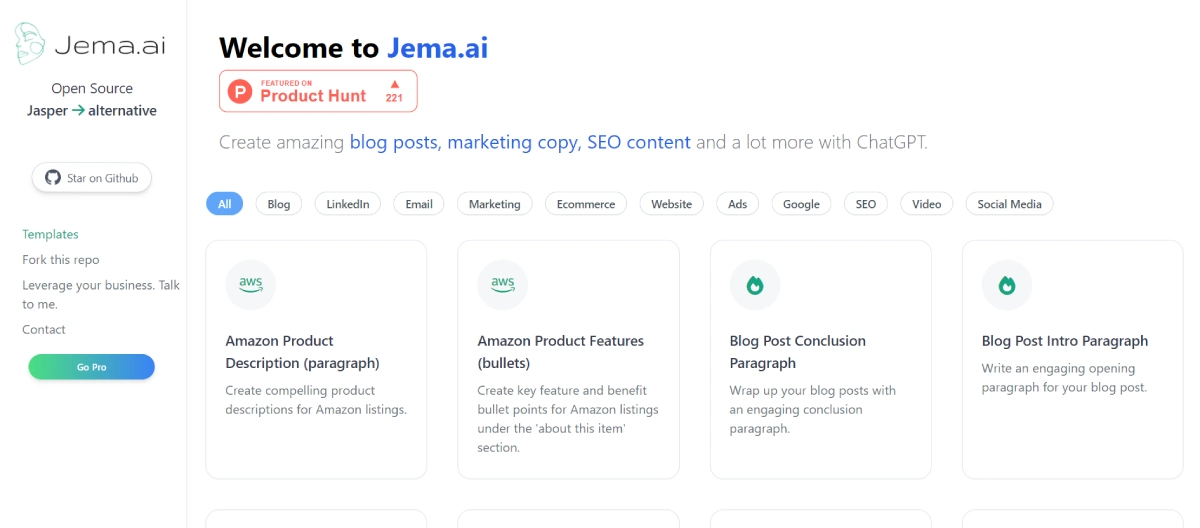Show Email templates
This screenshot has width=1200, height=528.
pyautogui.click(x=419, y=204)
